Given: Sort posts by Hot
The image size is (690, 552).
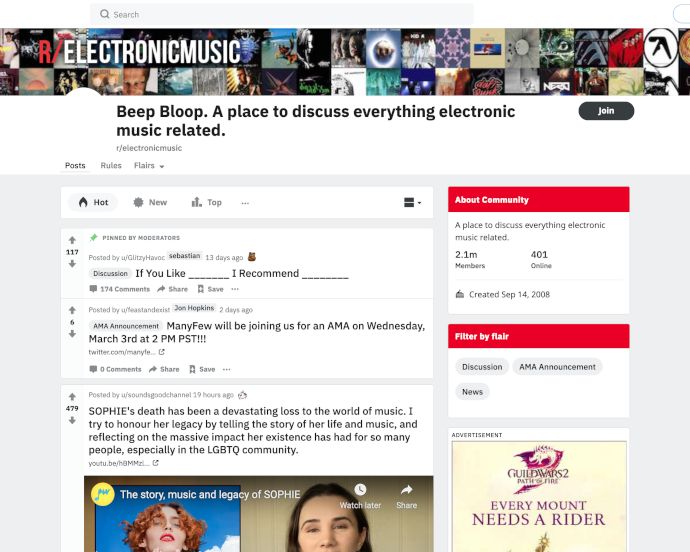Looking at the screenshot, I should coord(93,202).
